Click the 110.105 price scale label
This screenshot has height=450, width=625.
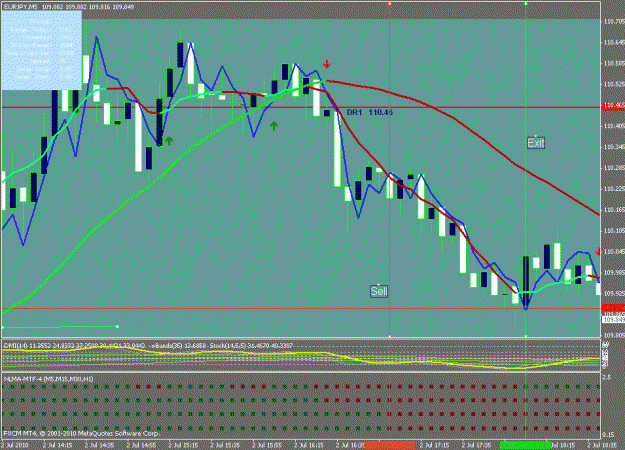tap(614, 230)
